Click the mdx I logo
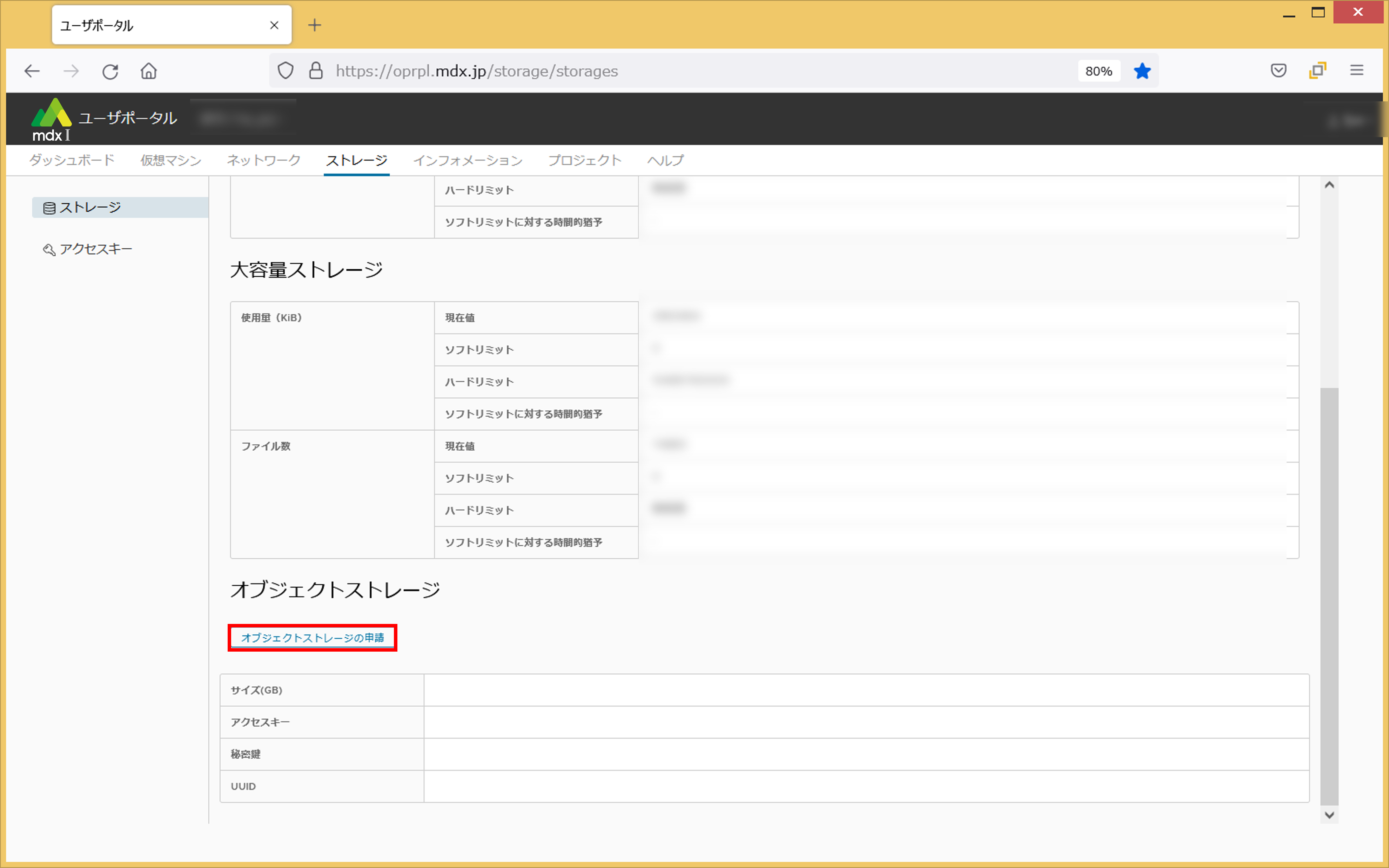 click(x=52, y=119)
